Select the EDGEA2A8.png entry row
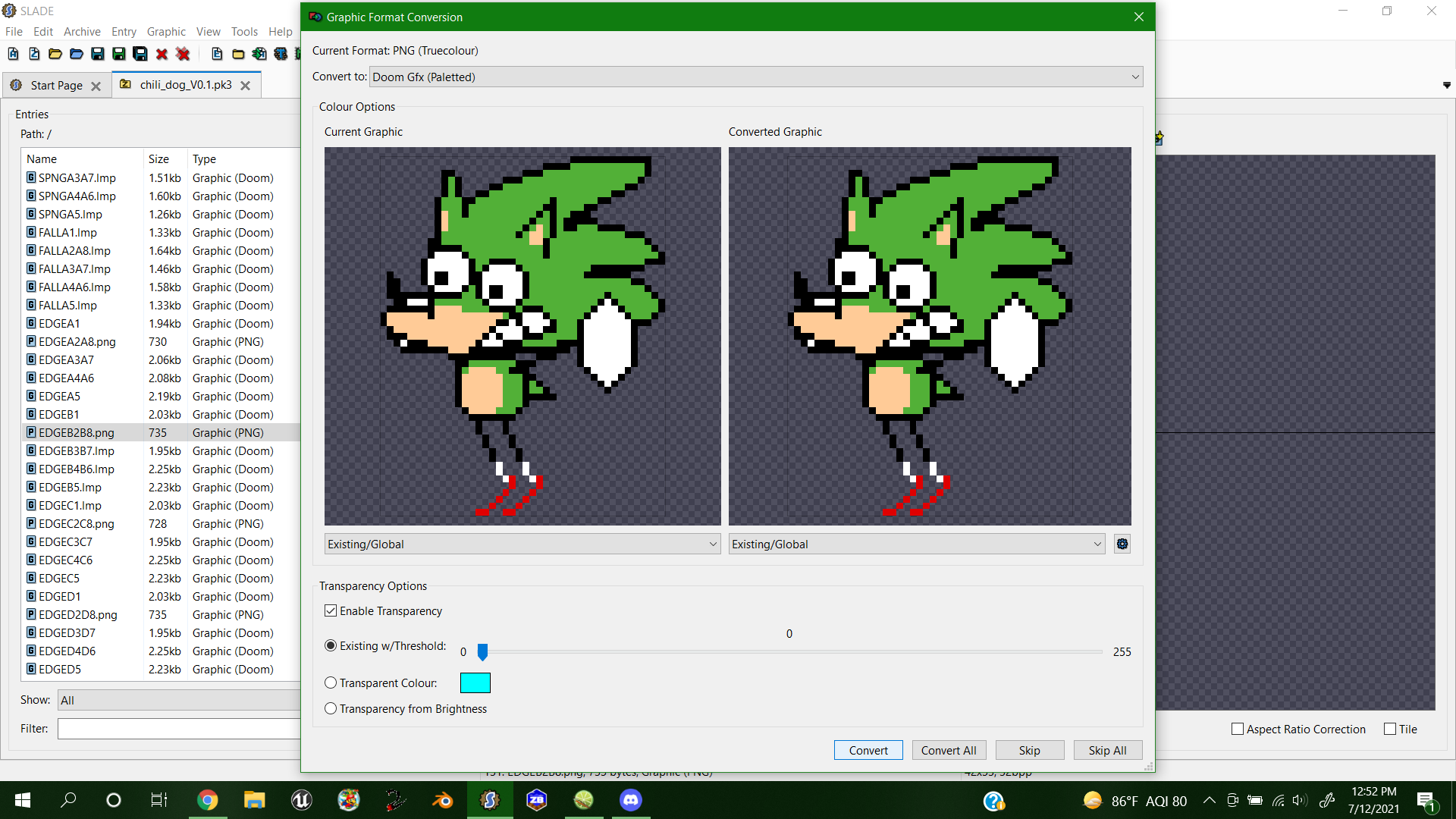The image size is (1456, 819). 161,342
